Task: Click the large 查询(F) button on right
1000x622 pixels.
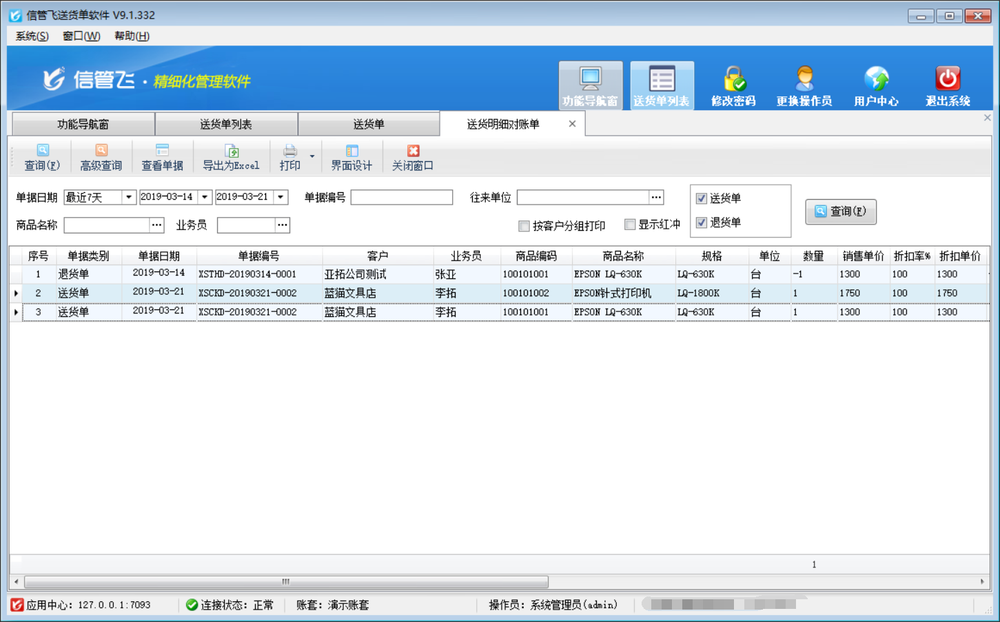Action: pyautogui.click(x=840, y=212)
